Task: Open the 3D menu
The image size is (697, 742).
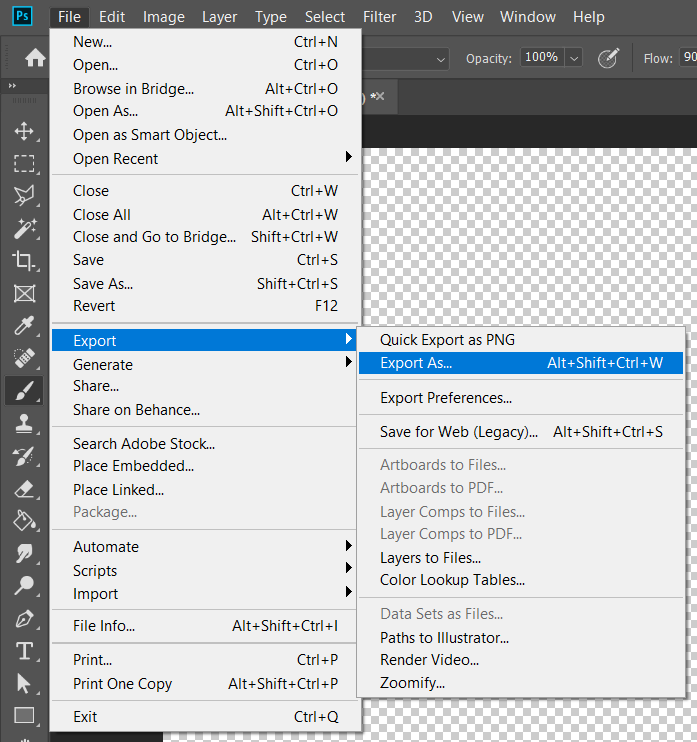Action: [423, 17]
